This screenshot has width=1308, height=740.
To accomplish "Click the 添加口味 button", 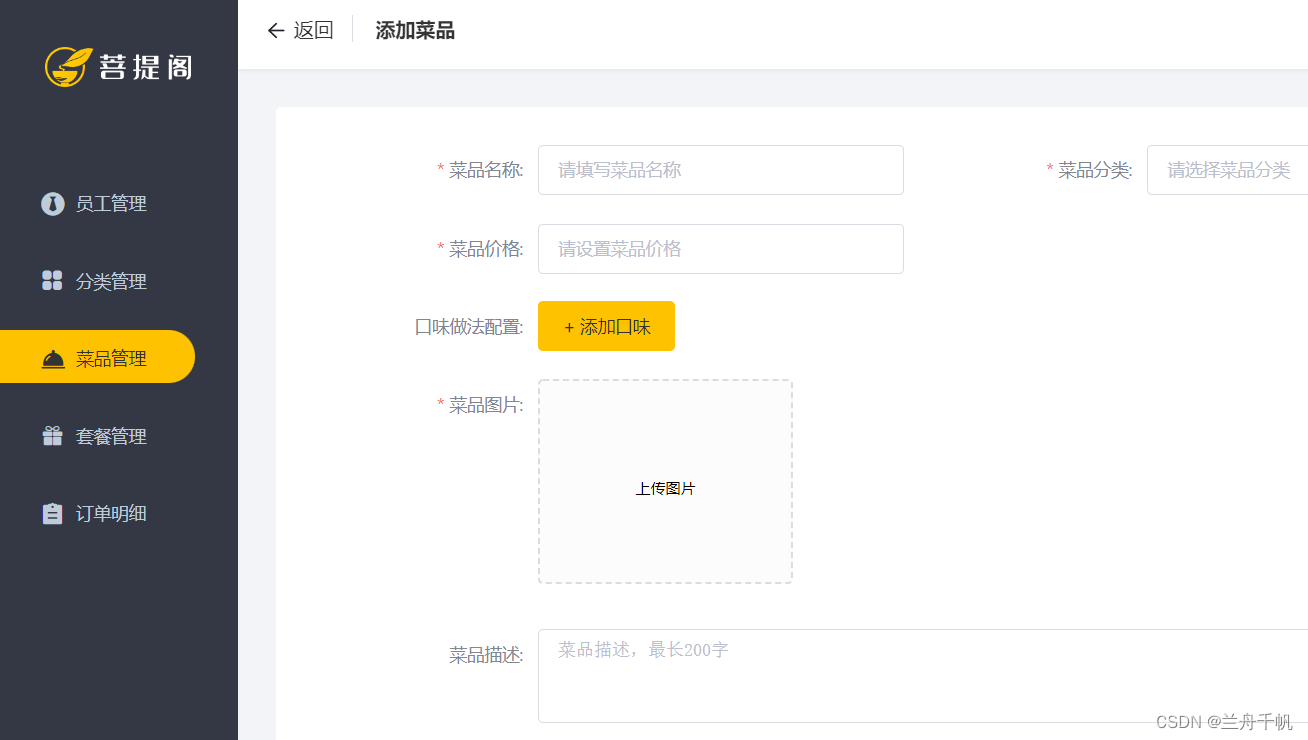I will coord(606,326).
